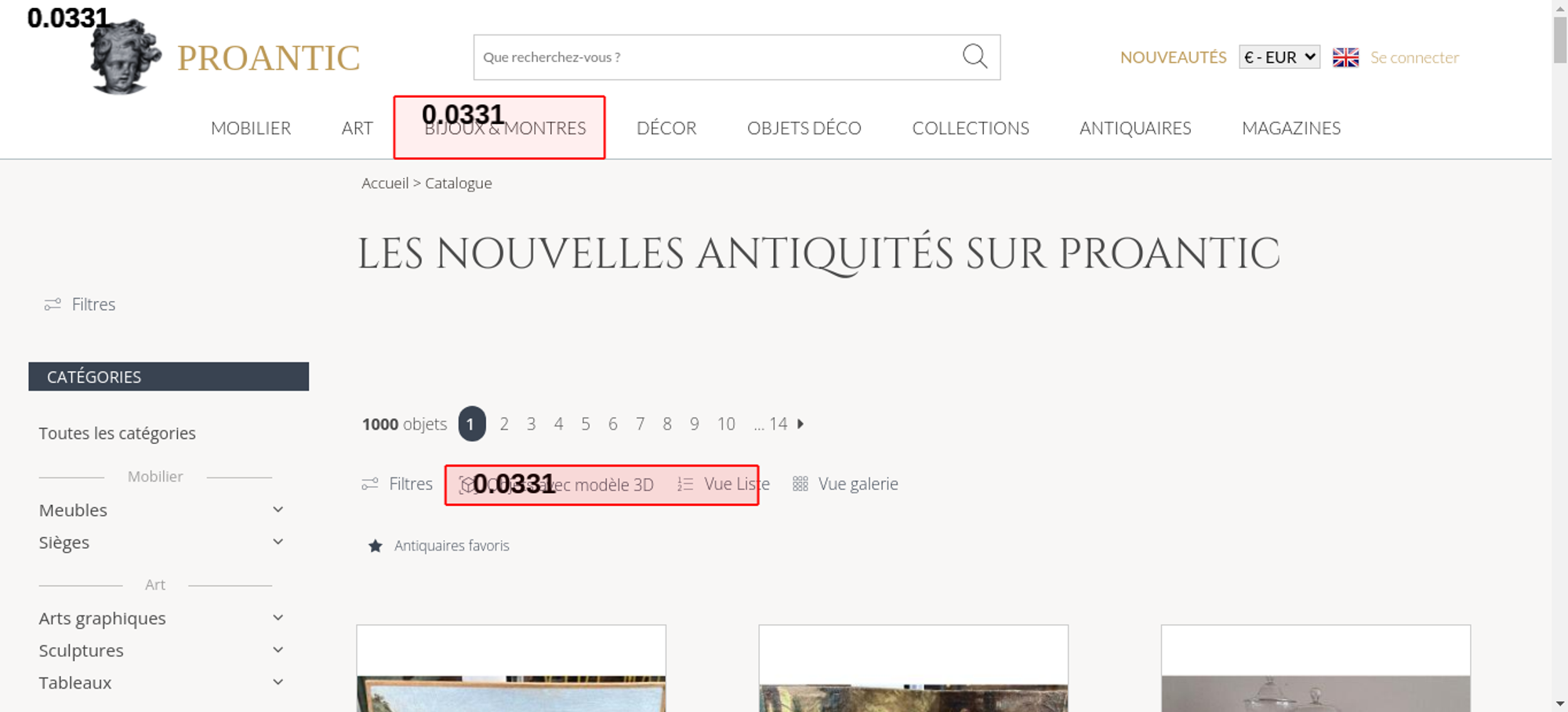Go to page 5 of results

[x=586, y=424]
